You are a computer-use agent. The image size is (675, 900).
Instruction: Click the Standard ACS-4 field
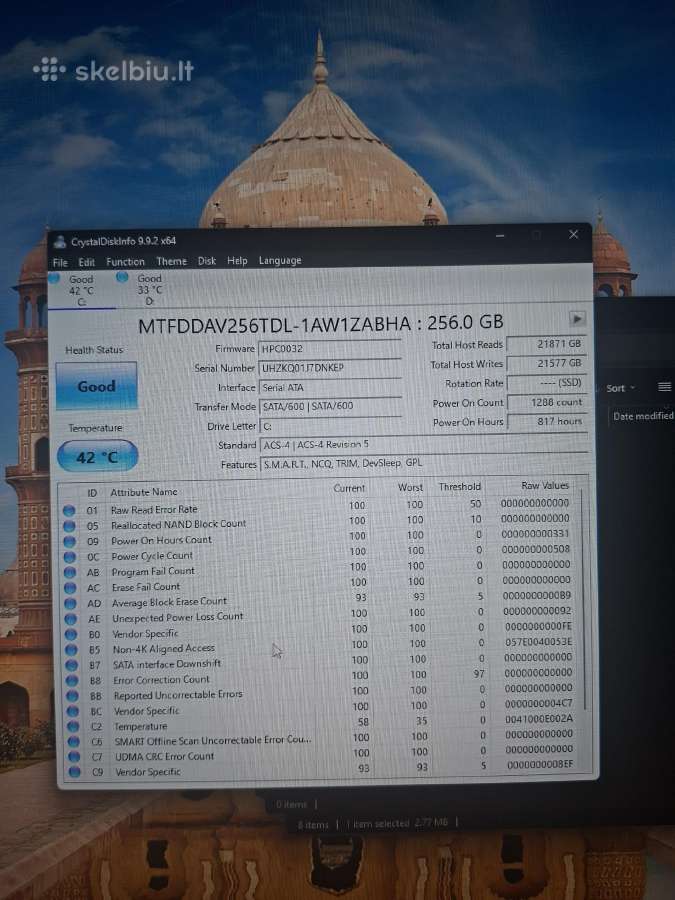coord(424,444)
